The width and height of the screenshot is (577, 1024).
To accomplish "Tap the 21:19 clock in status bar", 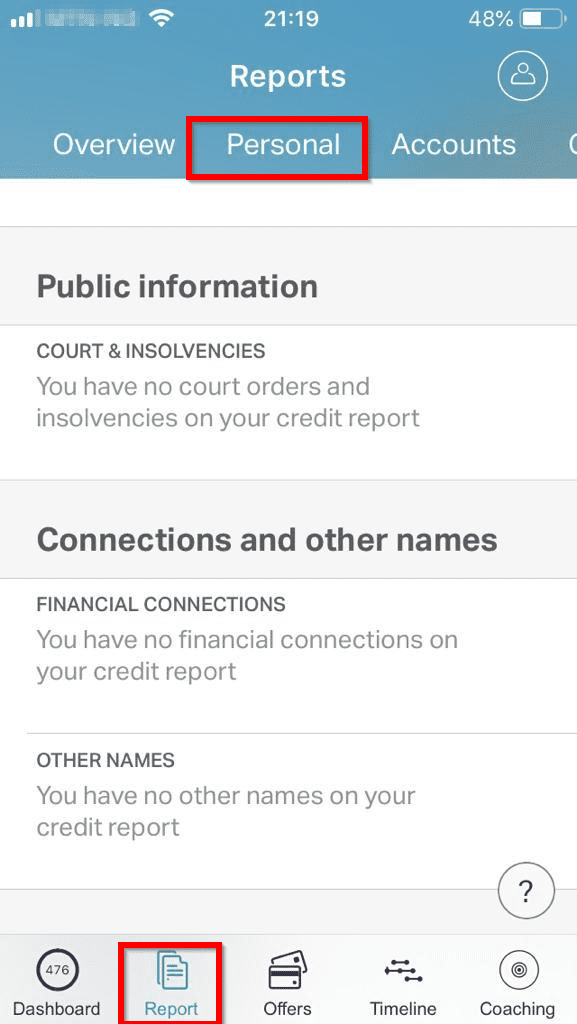I will tap(291, 19).
